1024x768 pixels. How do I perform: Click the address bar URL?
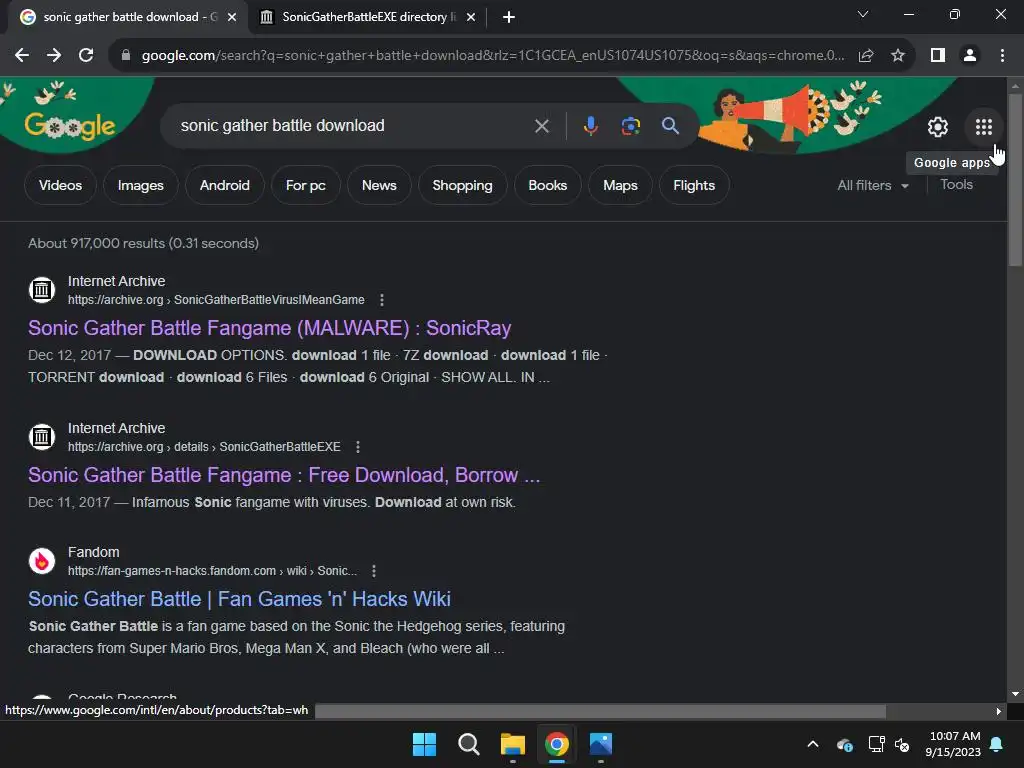(493, 56)
